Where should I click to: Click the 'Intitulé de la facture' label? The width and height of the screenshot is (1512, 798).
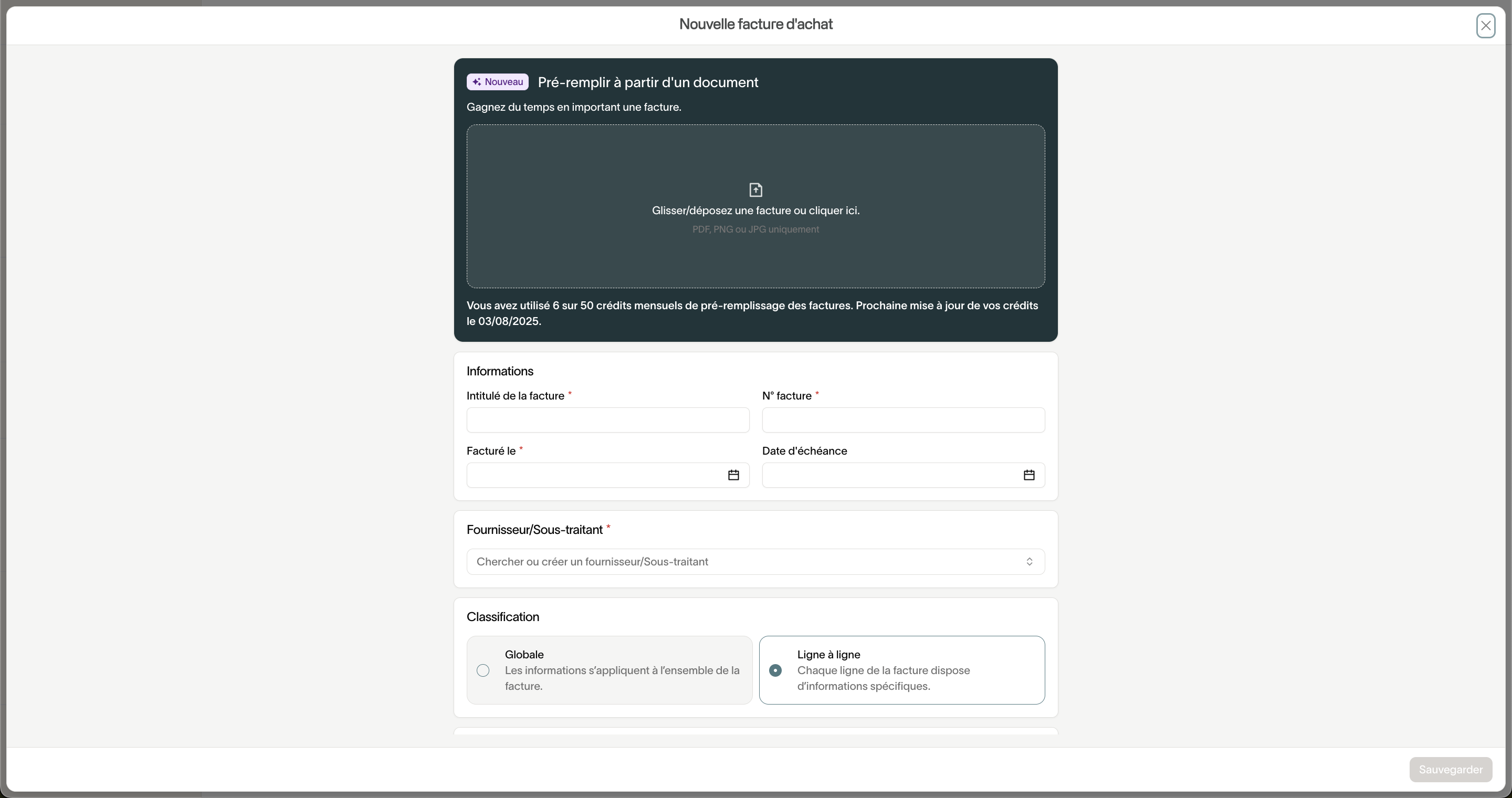(514, 395)
